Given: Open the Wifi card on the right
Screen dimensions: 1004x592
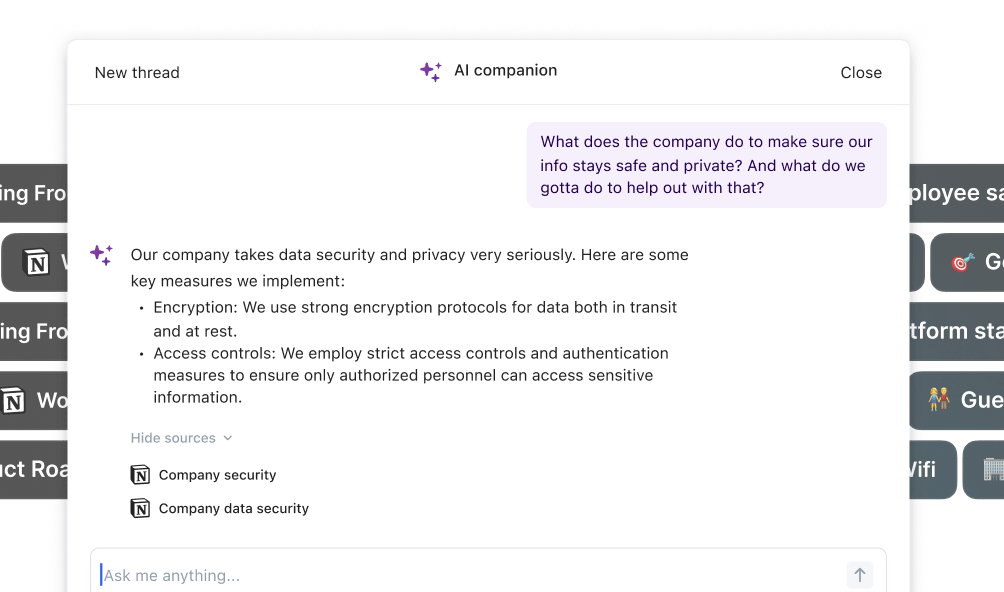Looking at the screenshot, I should click(x=933, y=469).
